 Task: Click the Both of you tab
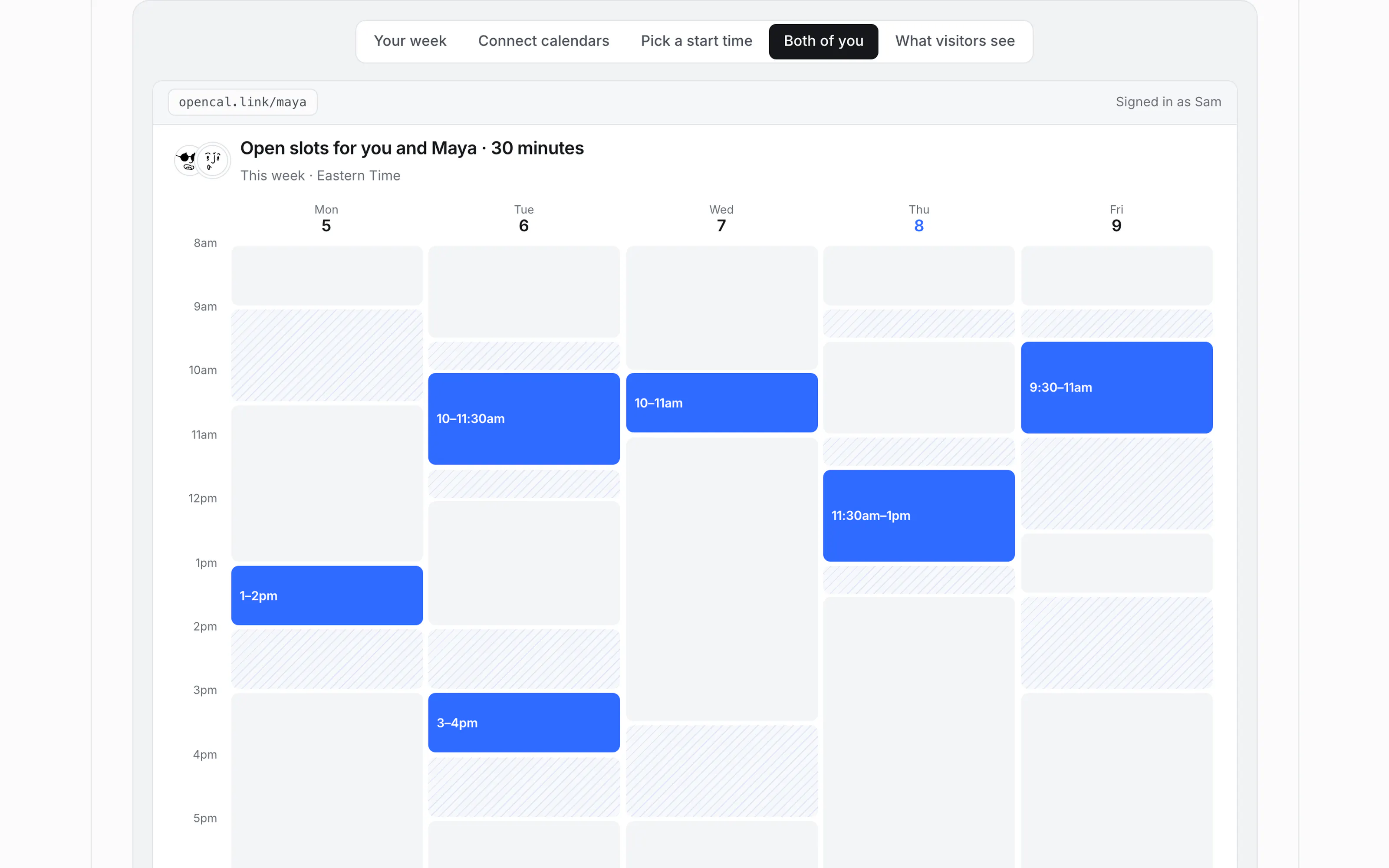coord(823,41)
